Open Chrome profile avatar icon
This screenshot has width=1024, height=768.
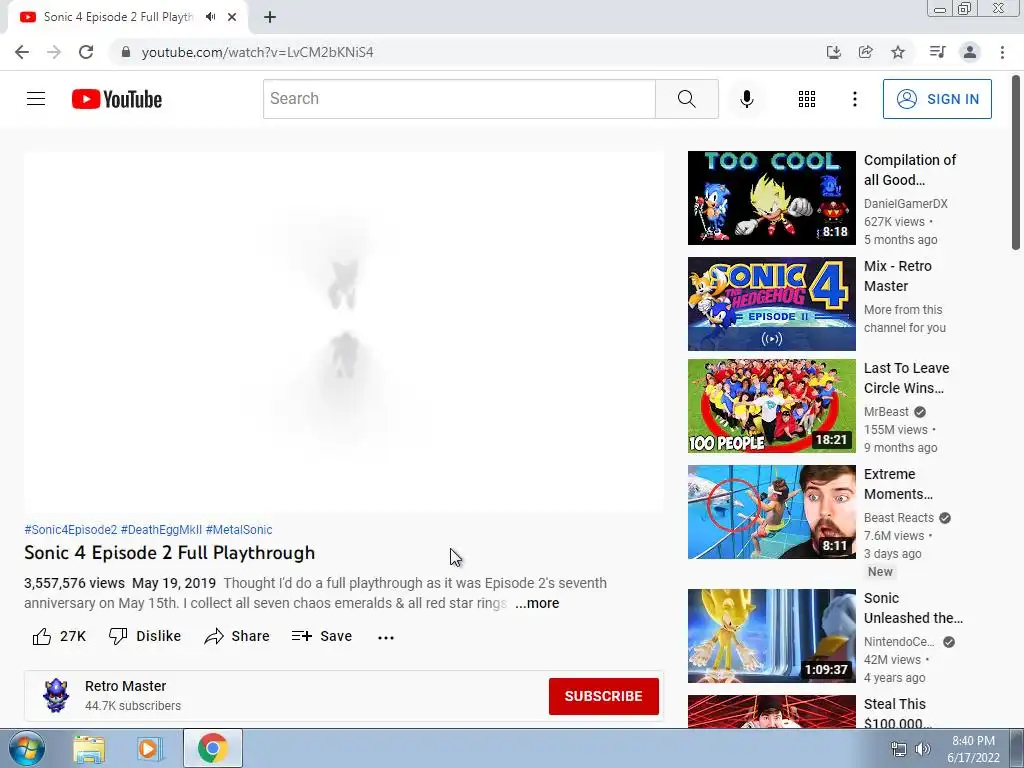coord(970,52)
